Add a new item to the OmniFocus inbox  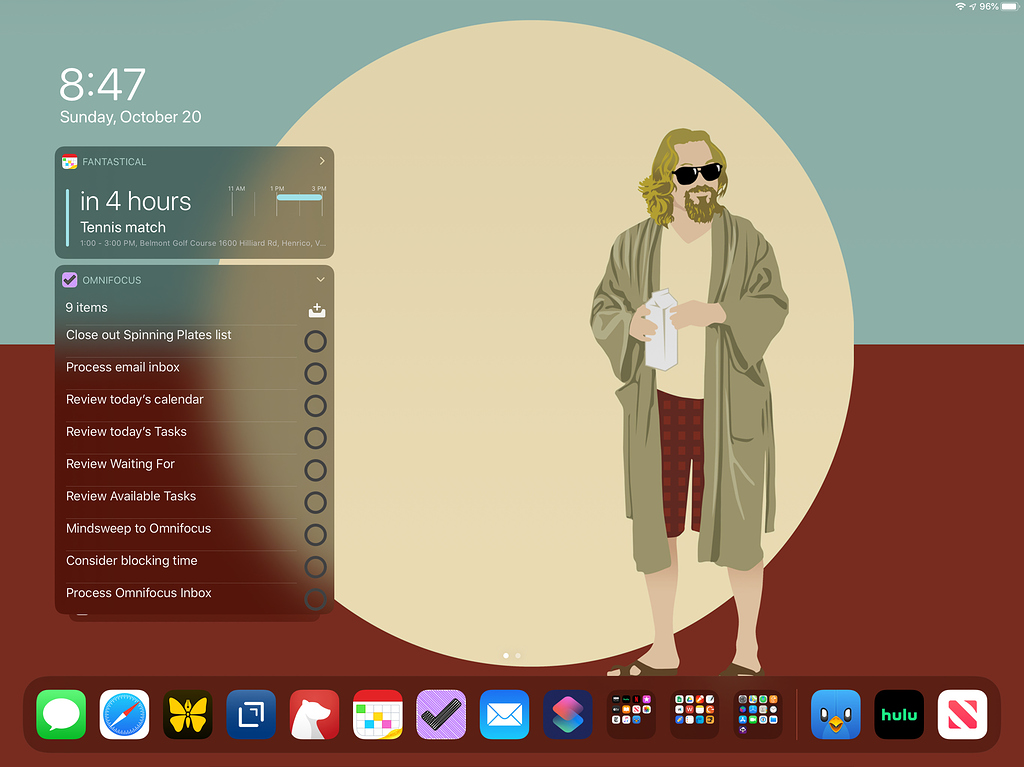(317, 310)
